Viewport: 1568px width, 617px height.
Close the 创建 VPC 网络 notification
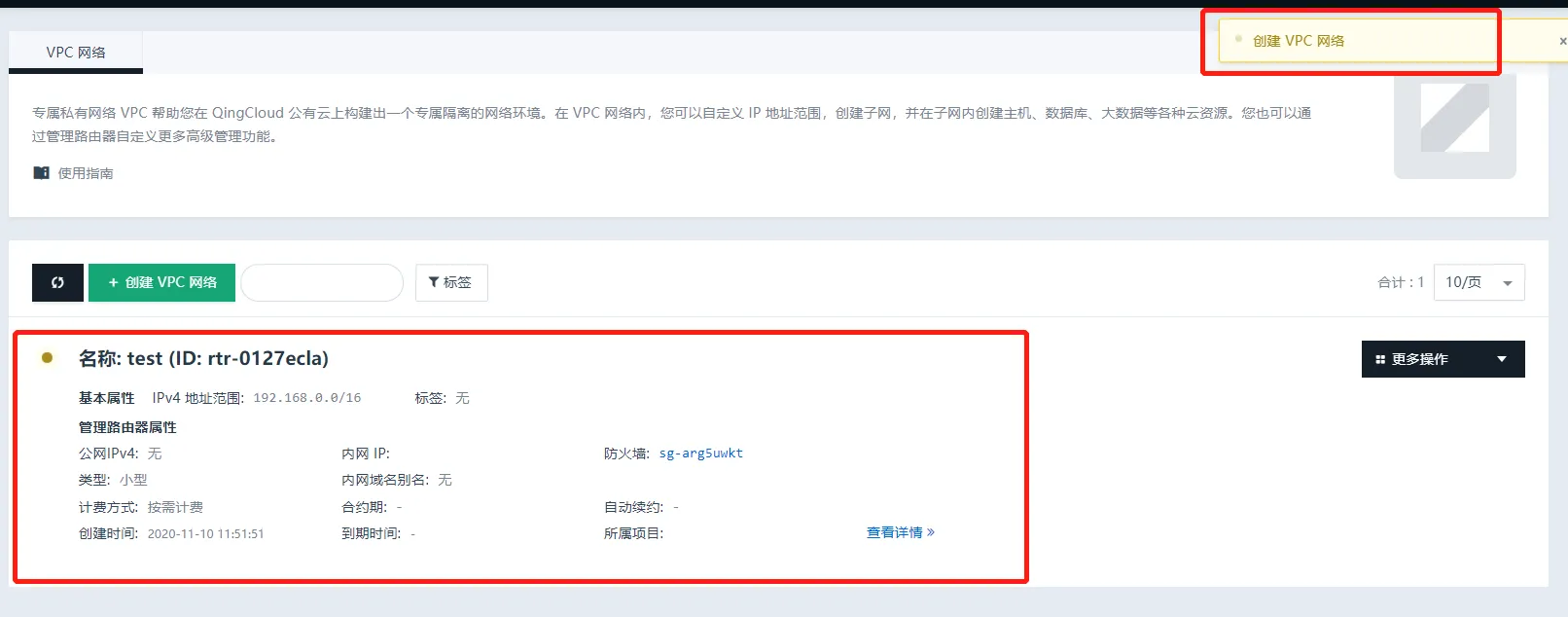click(x=1562, y=41)
